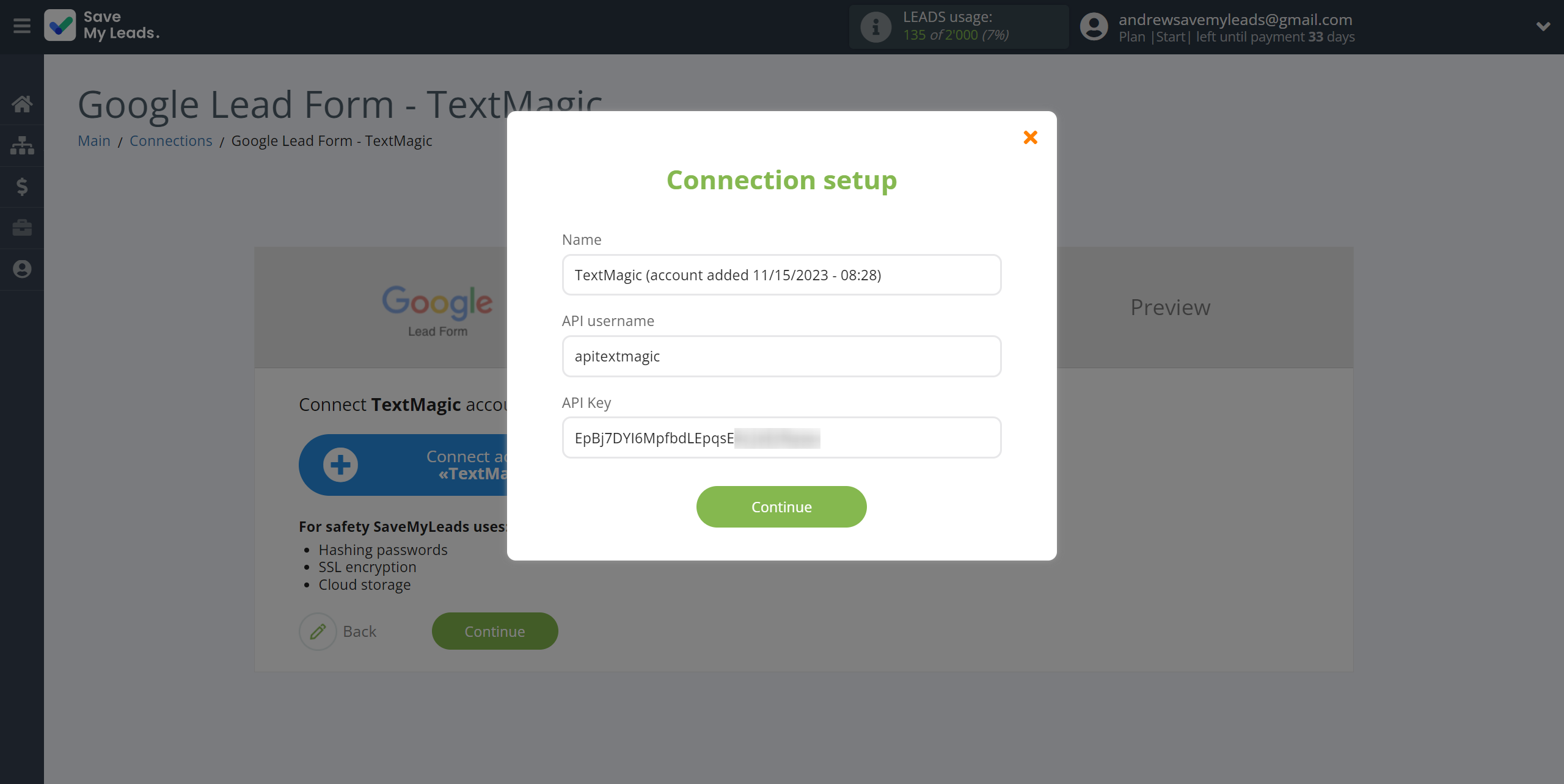This screenshot has height=784, width=1564.
Task: Click the Connections breadcrumb link
Action: click(171, 140)
